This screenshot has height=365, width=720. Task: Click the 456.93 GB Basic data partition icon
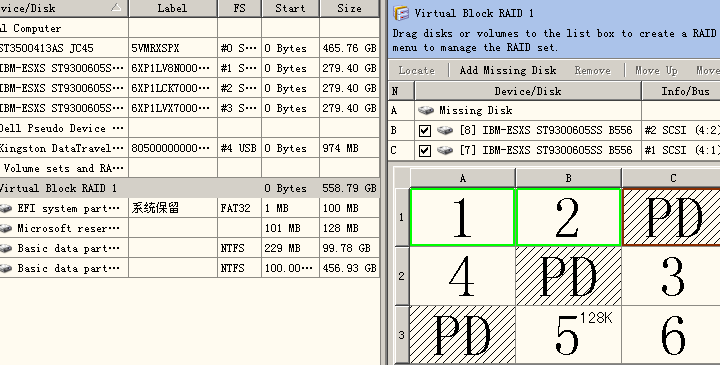tap(6, 268)
